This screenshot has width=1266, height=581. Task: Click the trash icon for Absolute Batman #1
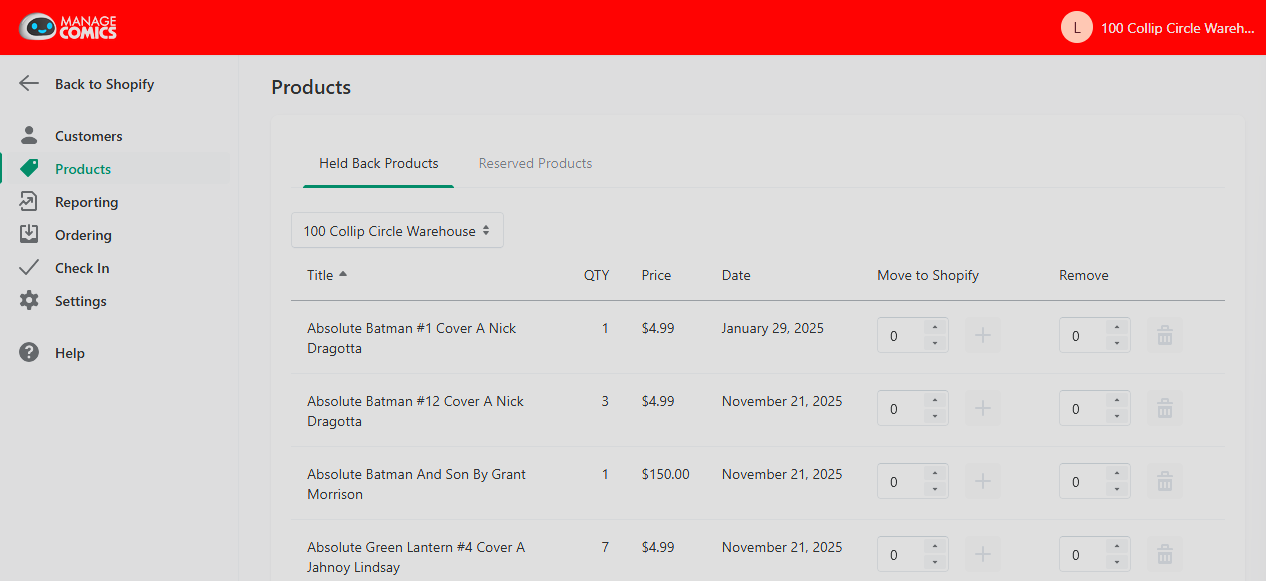click(x=1165, y=336)
